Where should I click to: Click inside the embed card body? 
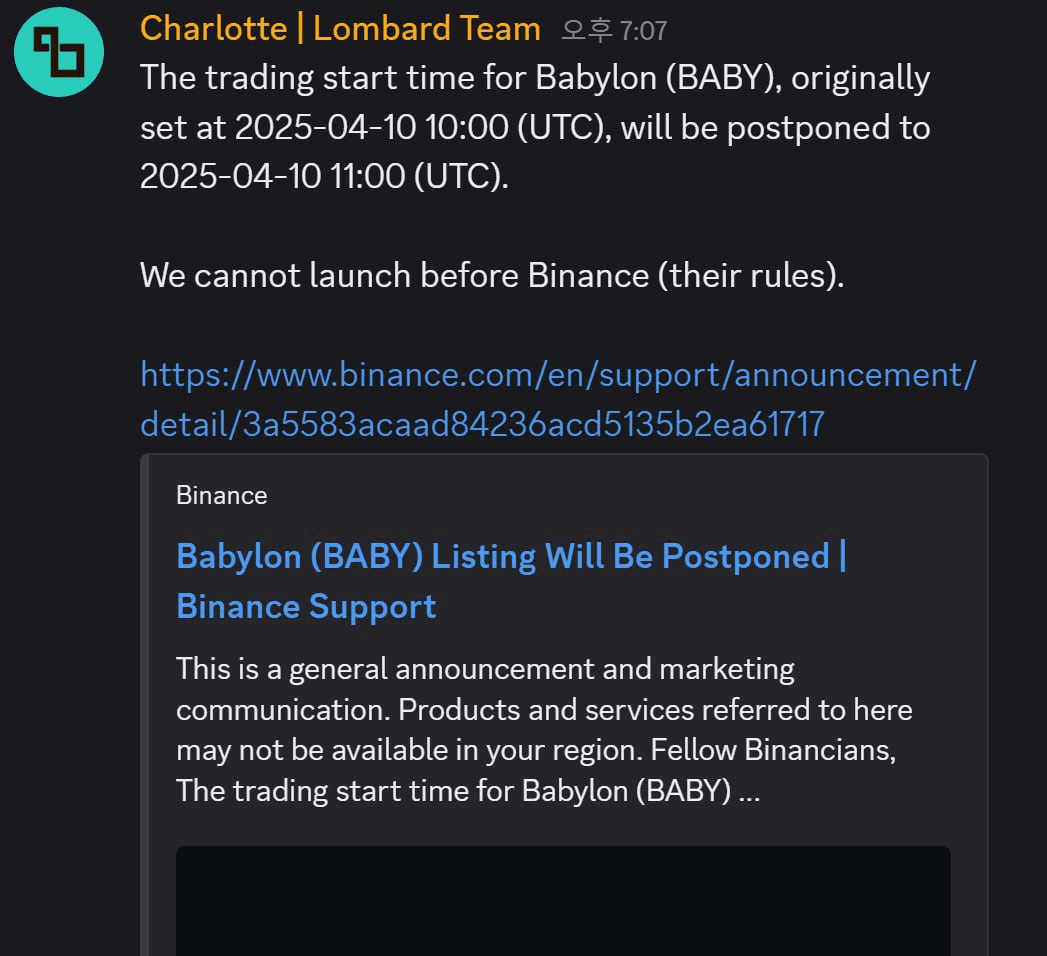562,700
